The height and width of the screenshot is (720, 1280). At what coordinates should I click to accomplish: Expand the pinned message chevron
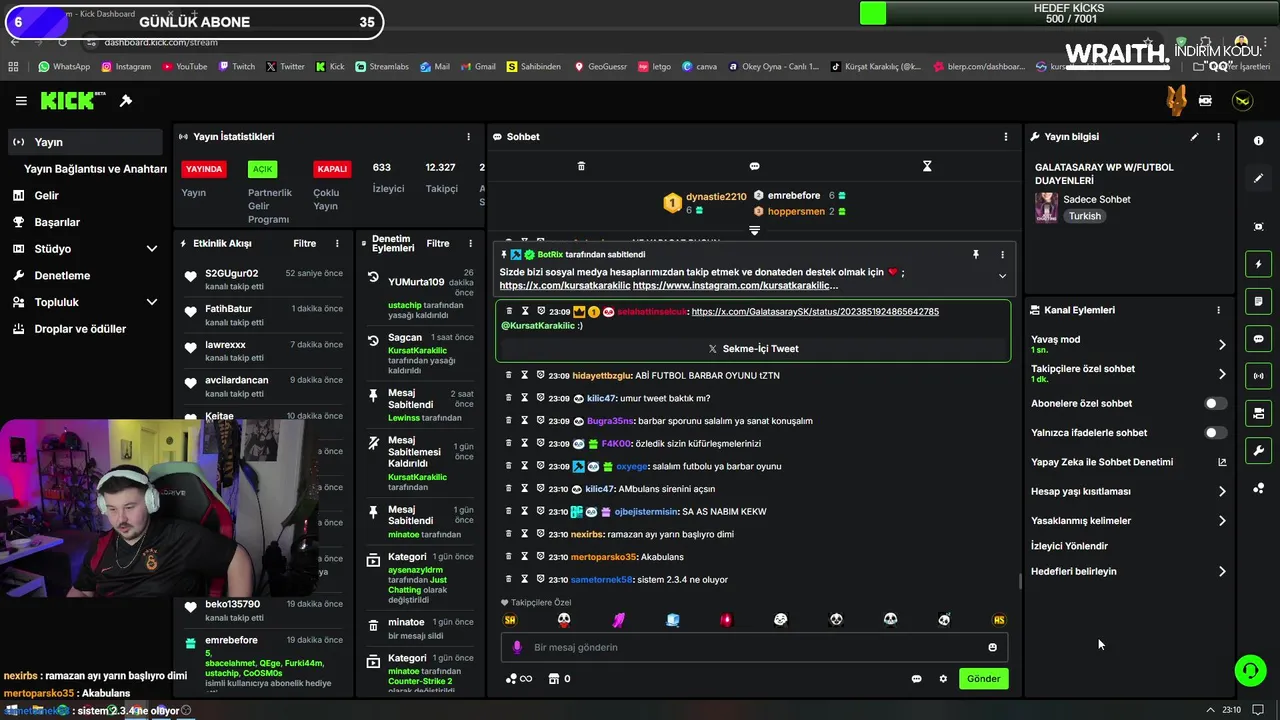coord(1002,277)
